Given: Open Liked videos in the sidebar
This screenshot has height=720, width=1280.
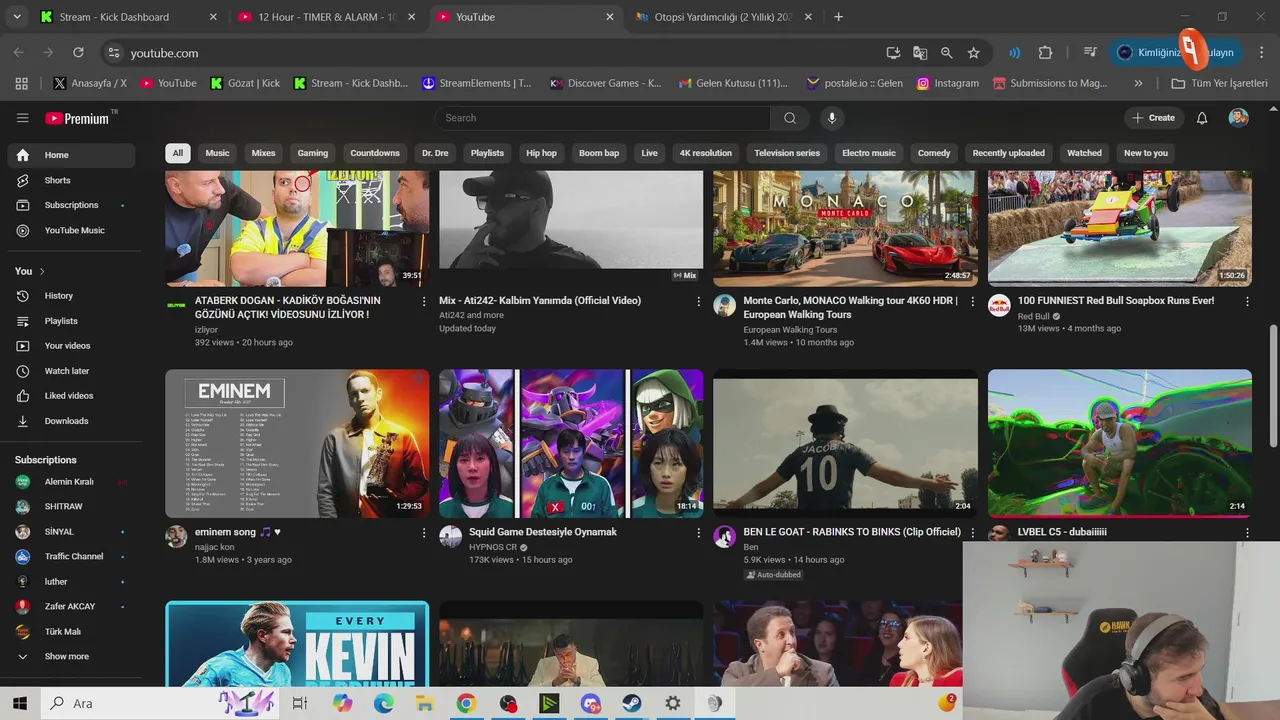Looking at the screenshot, I should 70,396.
